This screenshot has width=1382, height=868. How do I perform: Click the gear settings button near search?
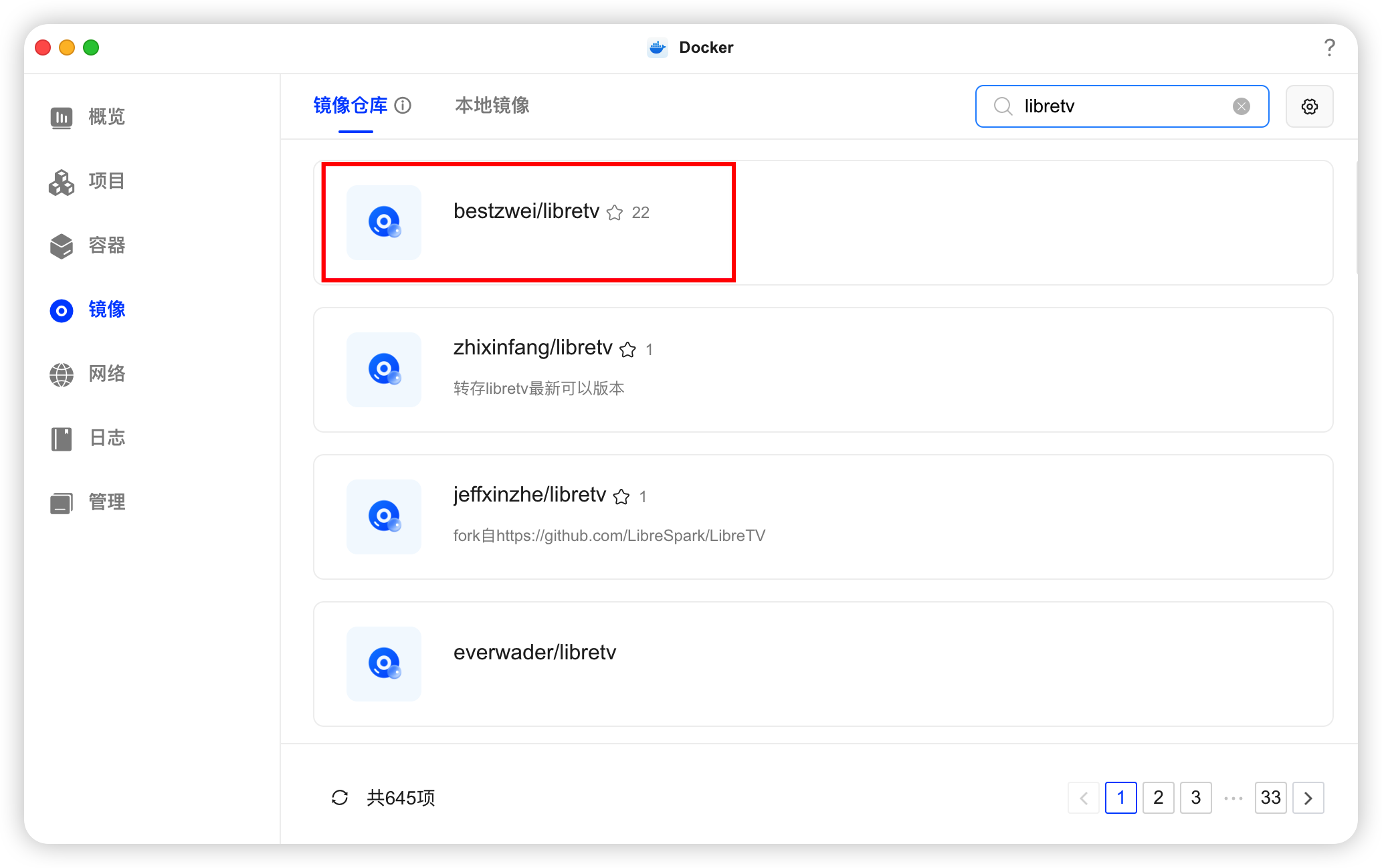click(x=1309, y=106)
